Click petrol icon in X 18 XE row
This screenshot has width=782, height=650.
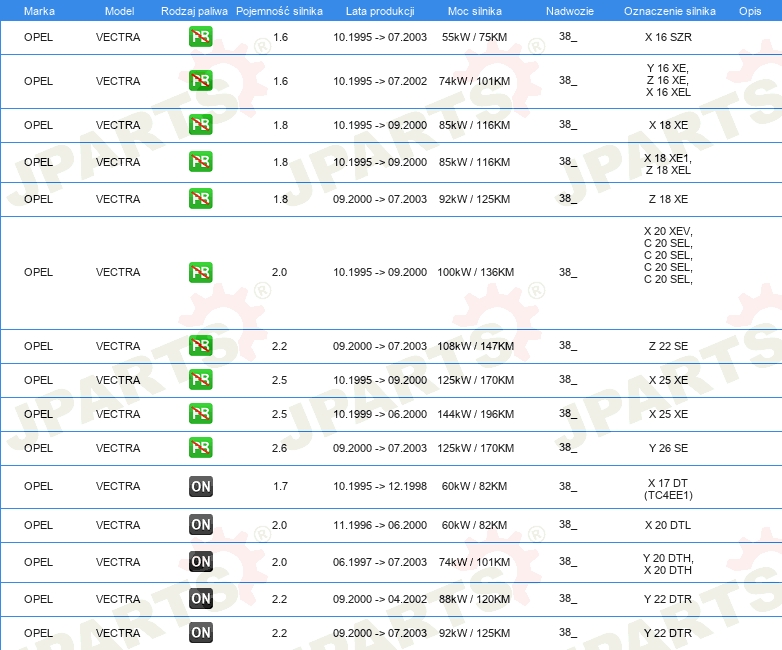pos(200,125)
